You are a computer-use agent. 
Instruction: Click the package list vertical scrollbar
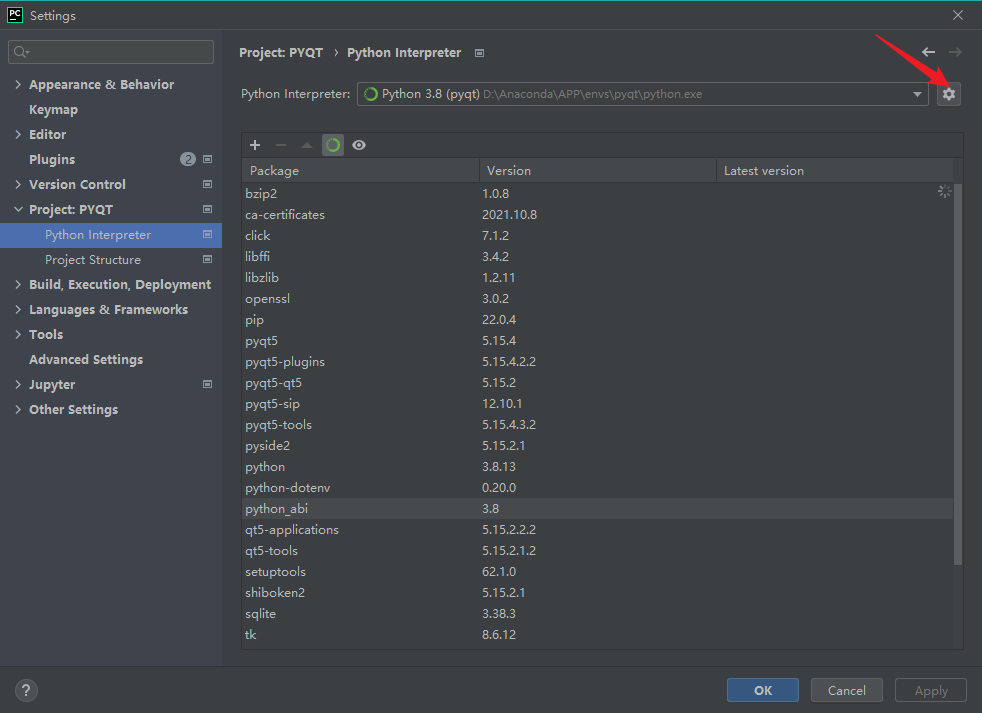click(958, 375)
